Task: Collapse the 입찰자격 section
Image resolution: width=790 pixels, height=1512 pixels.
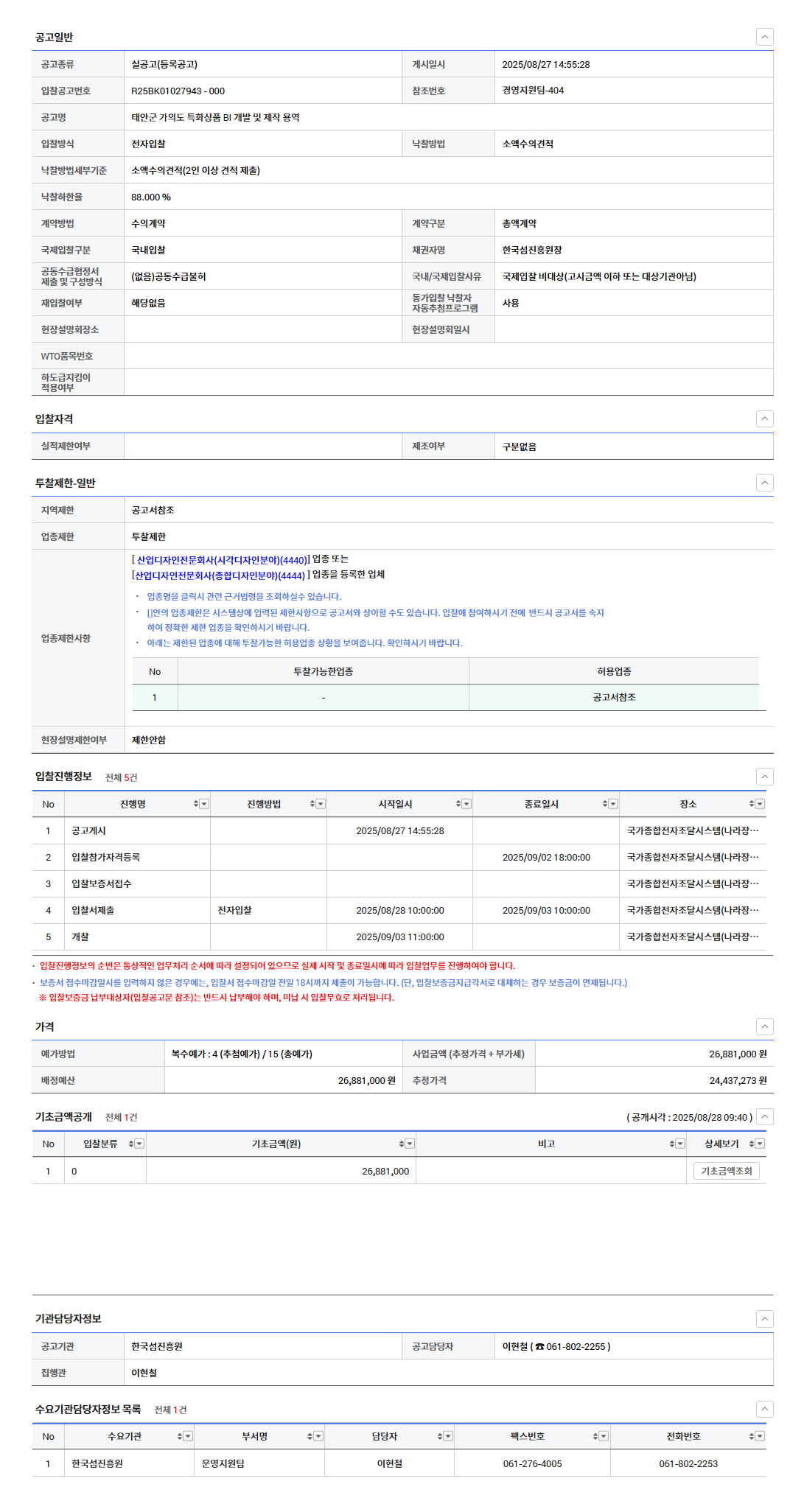Action: [765, 419]
